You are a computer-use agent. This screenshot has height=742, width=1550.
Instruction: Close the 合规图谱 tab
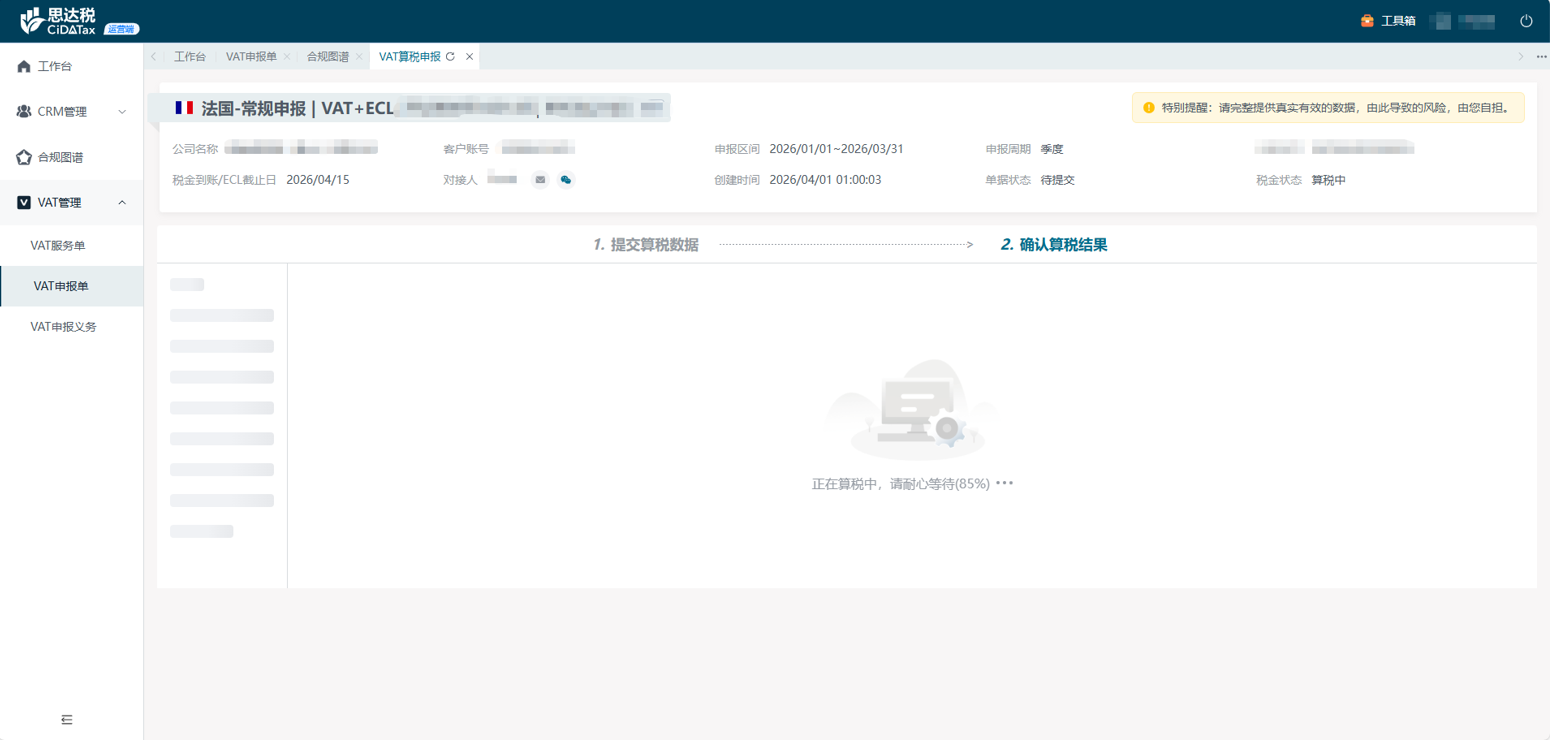pos(359,57)
